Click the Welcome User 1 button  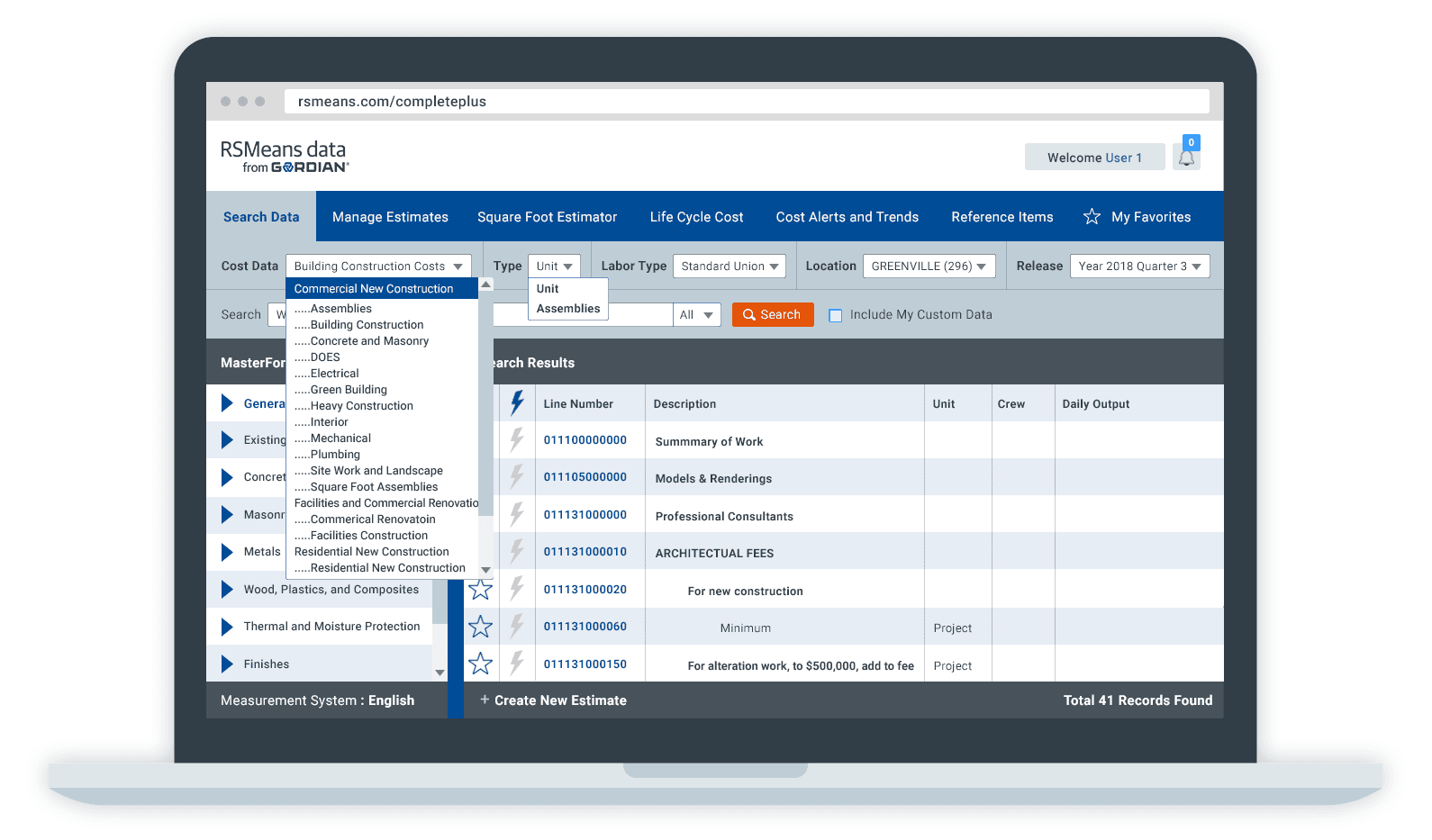pyautogui.click(x=1094, y=158)
